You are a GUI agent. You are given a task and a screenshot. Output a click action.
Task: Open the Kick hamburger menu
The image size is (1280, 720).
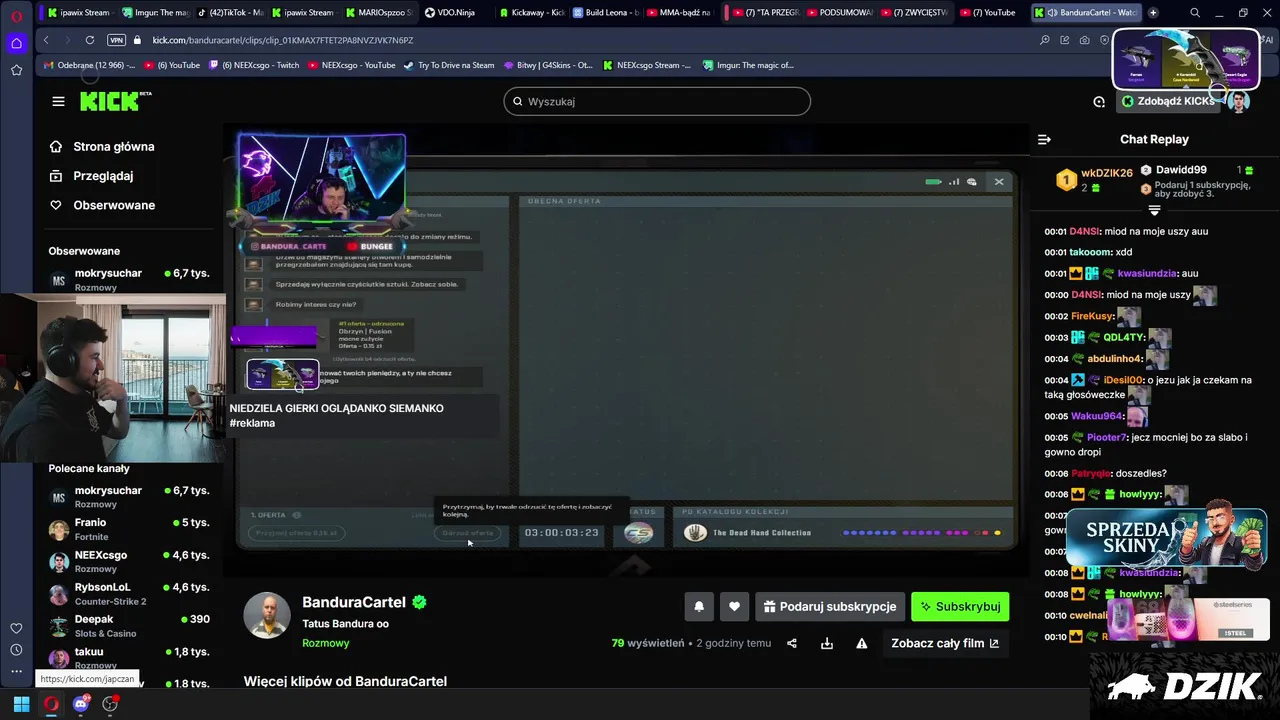pos(58,101)
